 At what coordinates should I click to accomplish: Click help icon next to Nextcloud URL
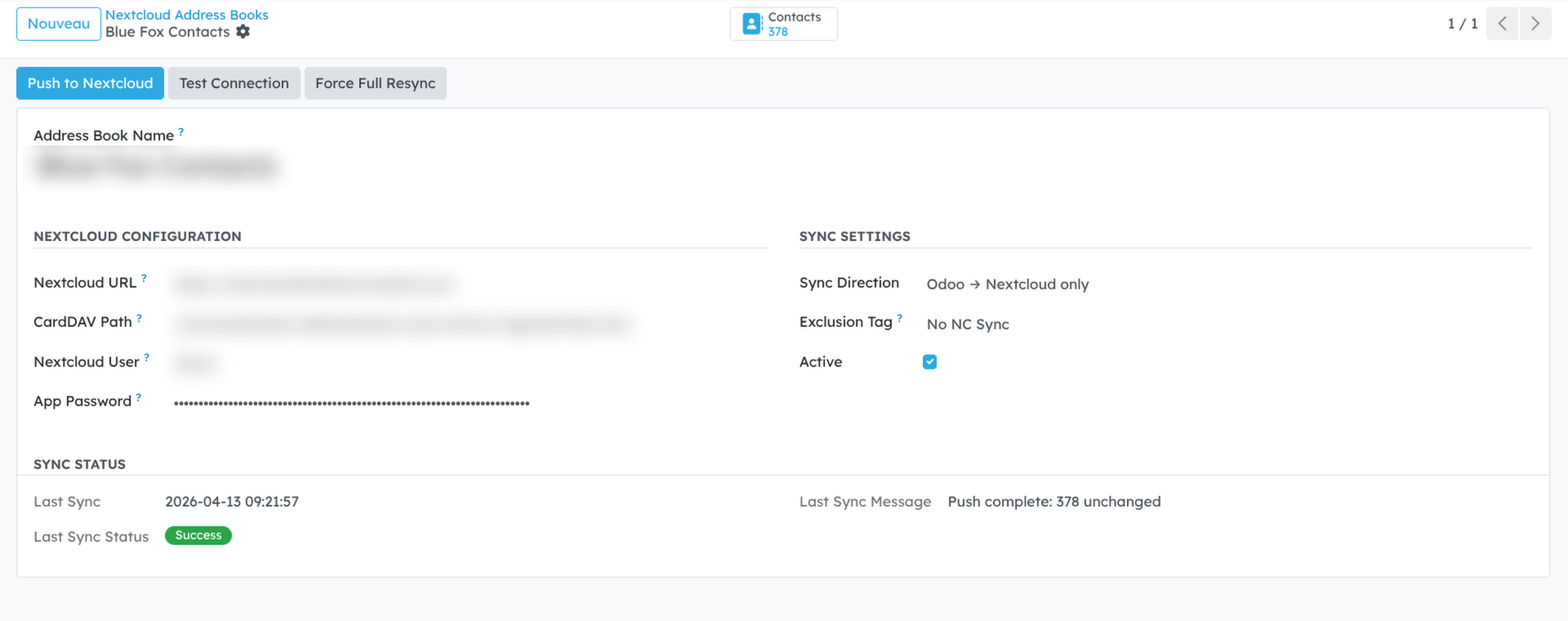[x=145, y=279]
